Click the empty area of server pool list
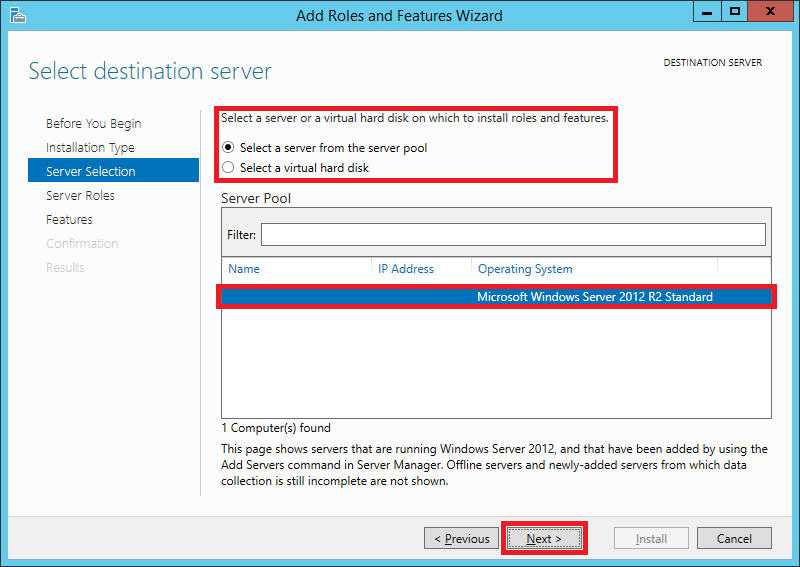The height and width of the screenshot is (567, 800). [x=496, y=362]
